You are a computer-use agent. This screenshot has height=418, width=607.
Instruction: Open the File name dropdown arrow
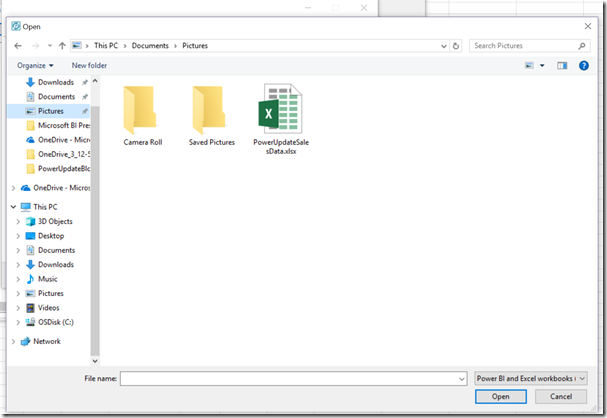(462, 379)
